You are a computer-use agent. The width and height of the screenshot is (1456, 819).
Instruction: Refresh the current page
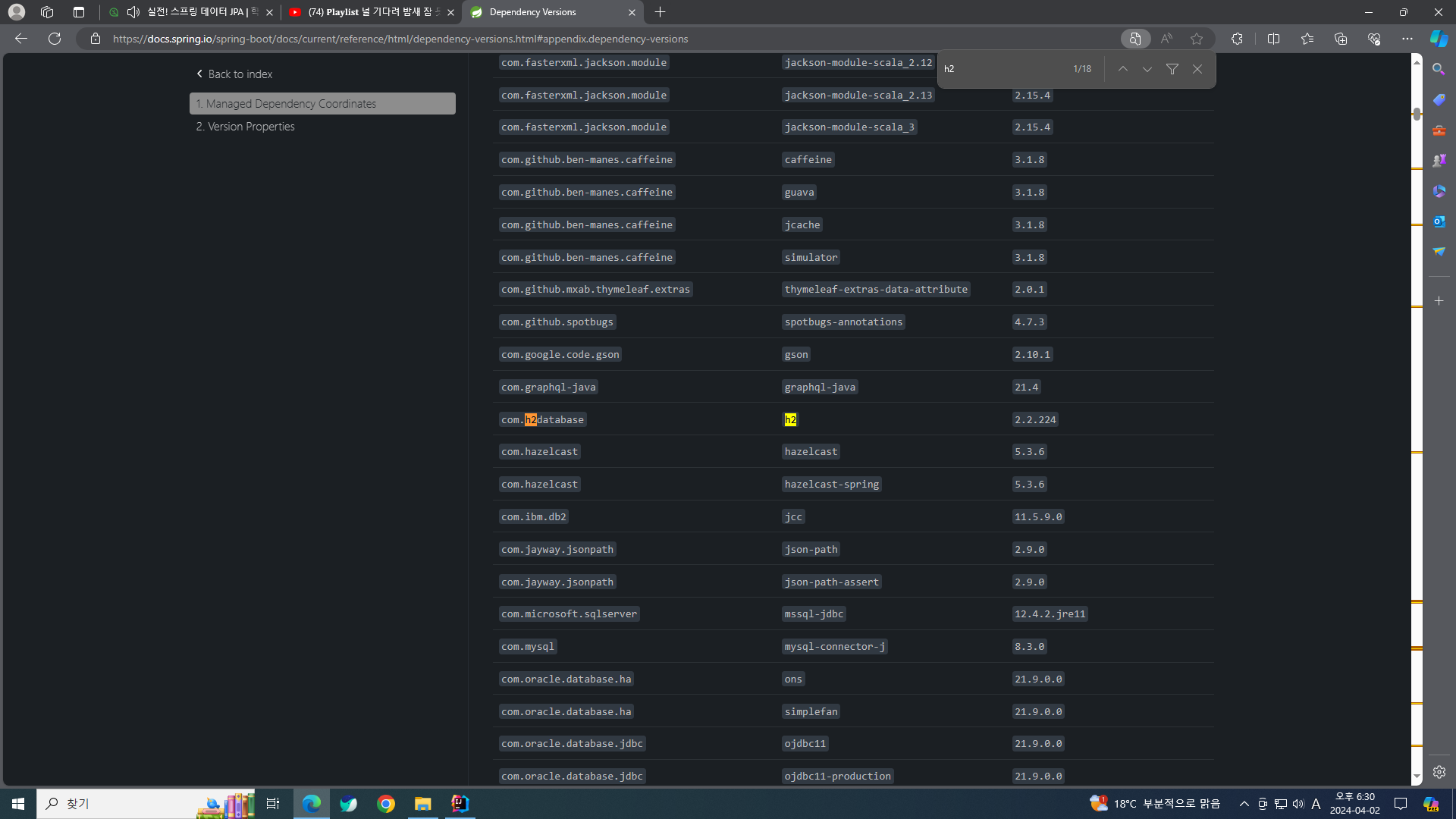pyautogui.click(x=55, y=39)
